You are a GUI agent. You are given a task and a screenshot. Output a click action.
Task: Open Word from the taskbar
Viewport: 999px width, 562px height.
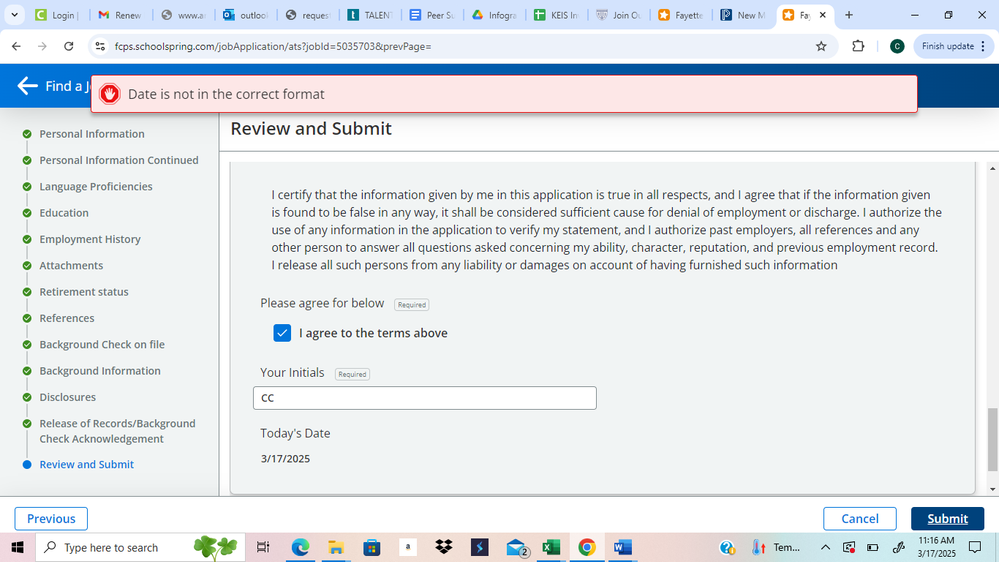[622, 547]
